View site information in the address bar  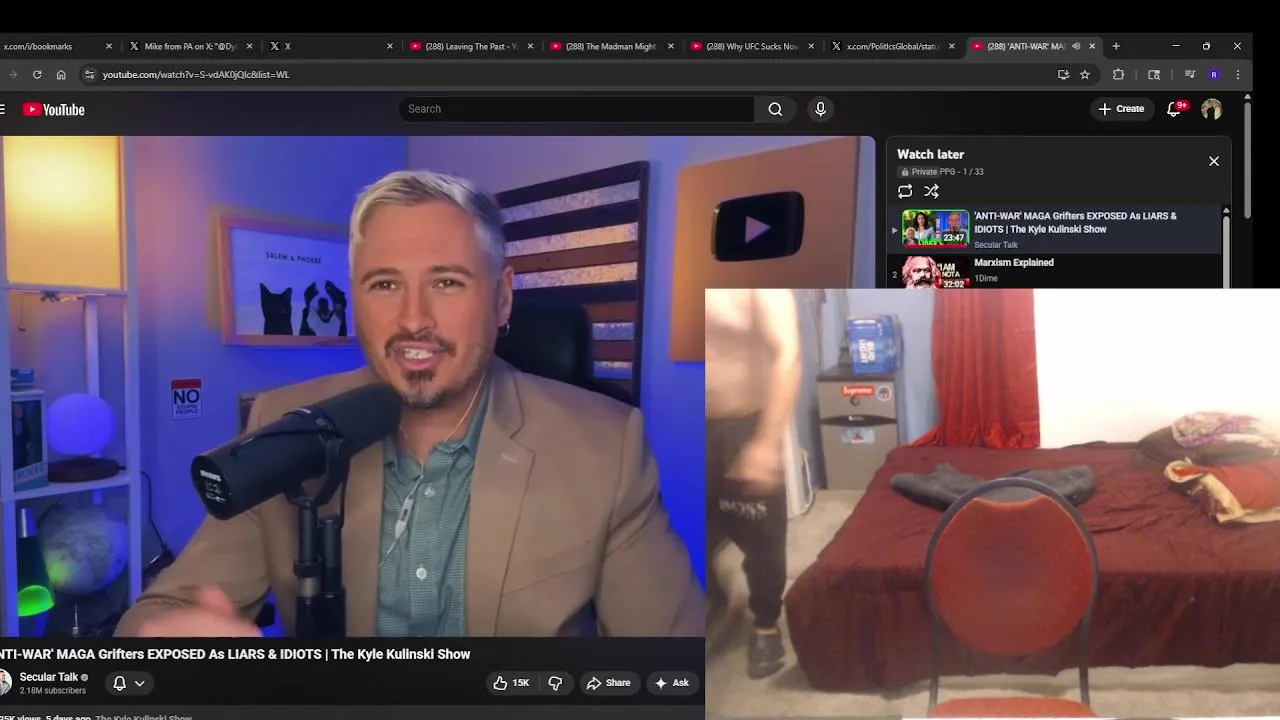click(89, 74)
